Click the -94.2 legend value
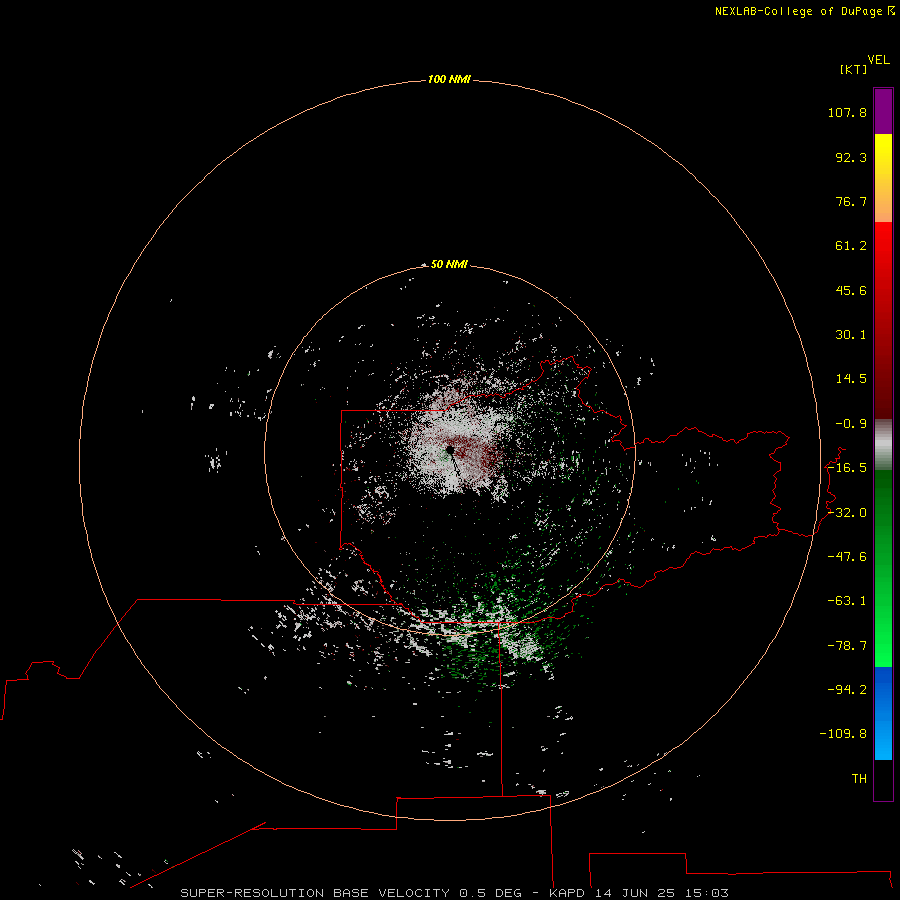Viewport: 900px width, 900px height. coord(847,689)
